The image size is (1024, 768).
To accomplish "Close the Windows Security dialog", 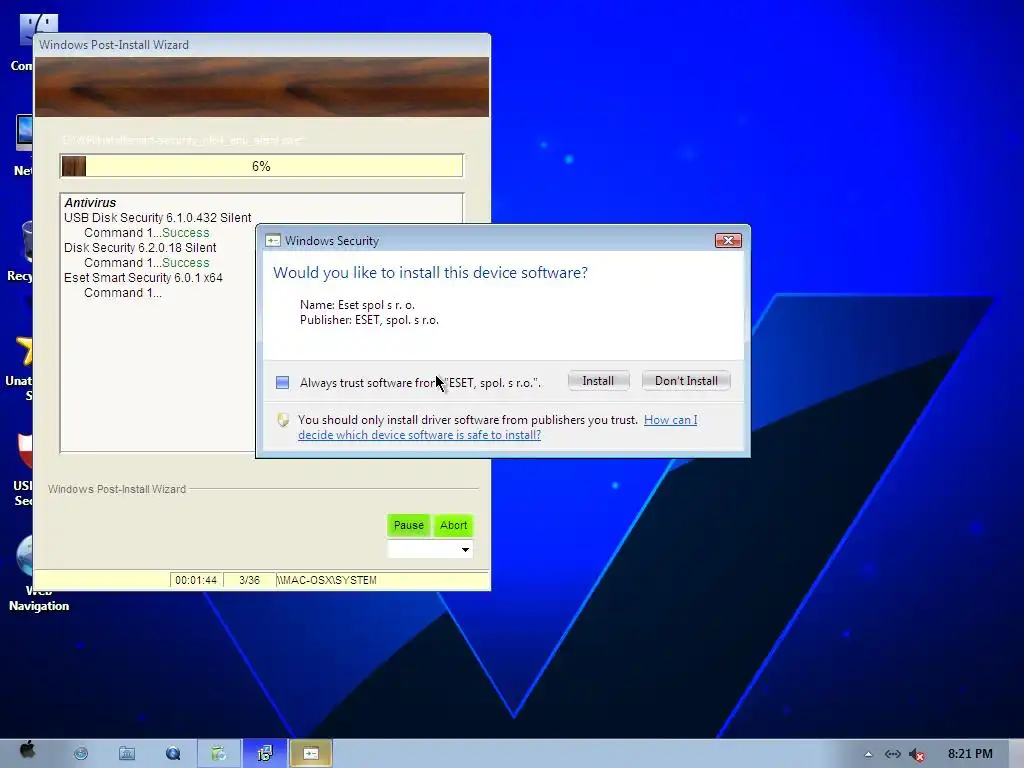I will [728, 240].
